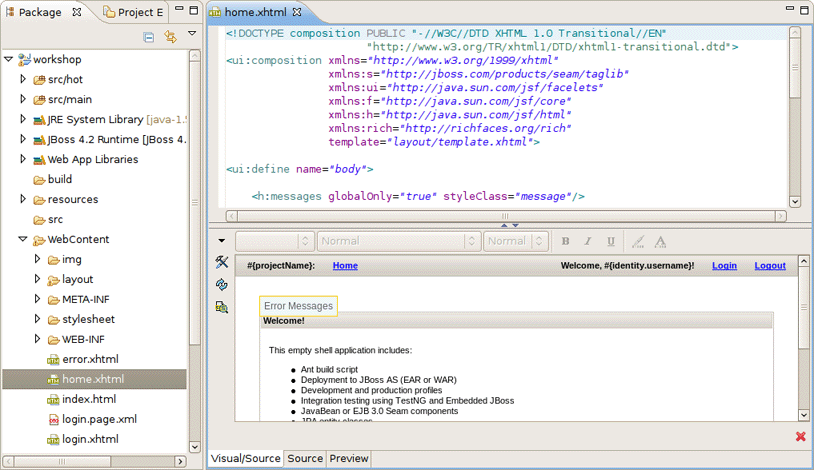Click the Collapse All icon in Package panel
This screenshot has width=814, height=470.
[x=149, y=37]
